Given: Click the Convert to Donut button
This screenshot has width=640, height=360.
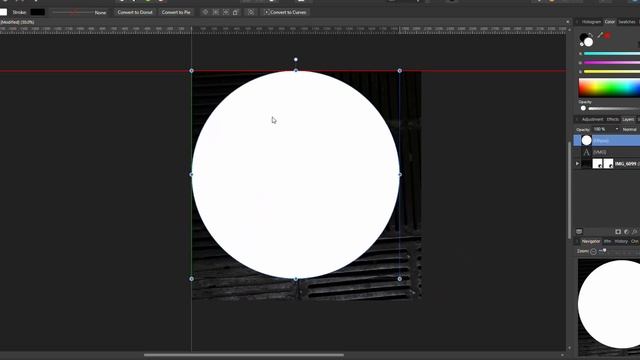Looking at the screenshot, I should tap(135, 12).
